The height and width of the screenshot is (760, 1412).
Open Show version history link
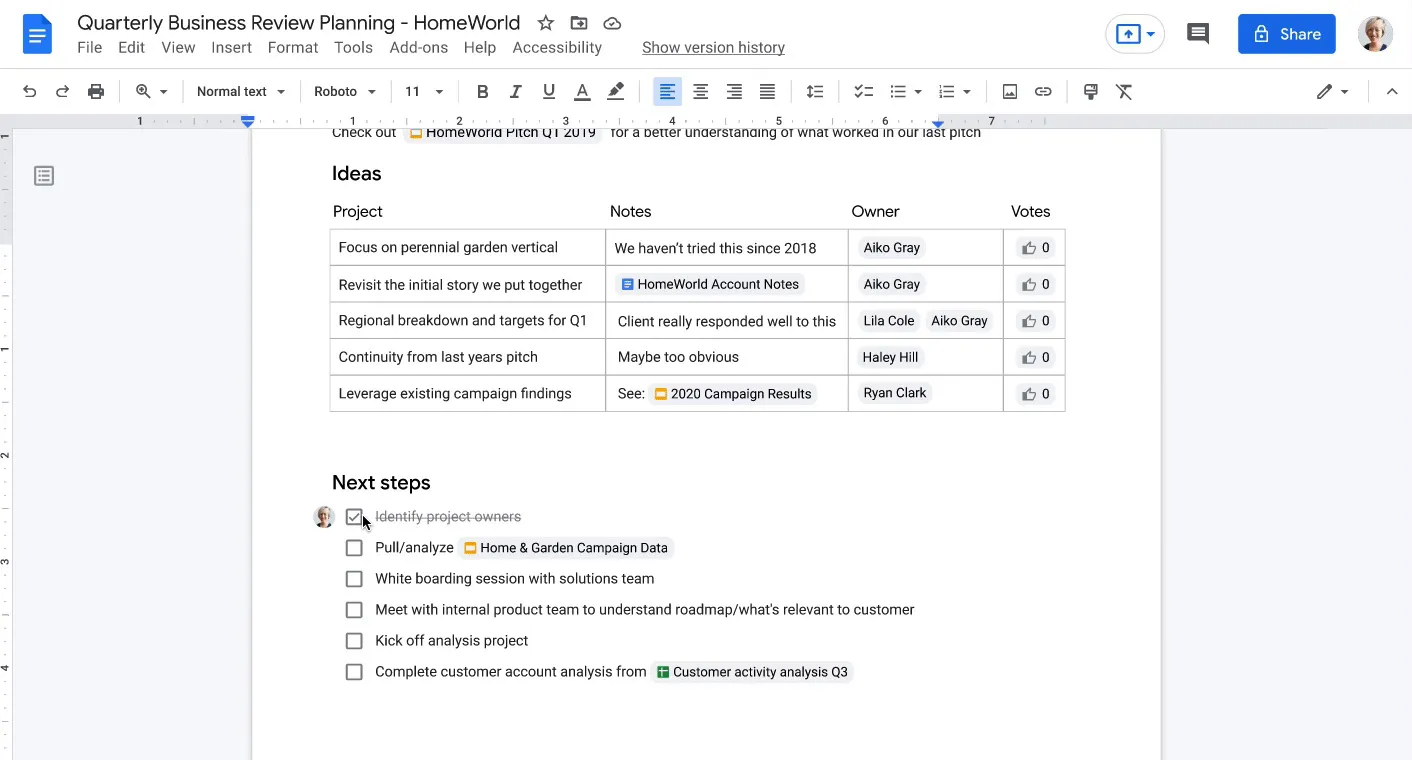tap(713, 47)
